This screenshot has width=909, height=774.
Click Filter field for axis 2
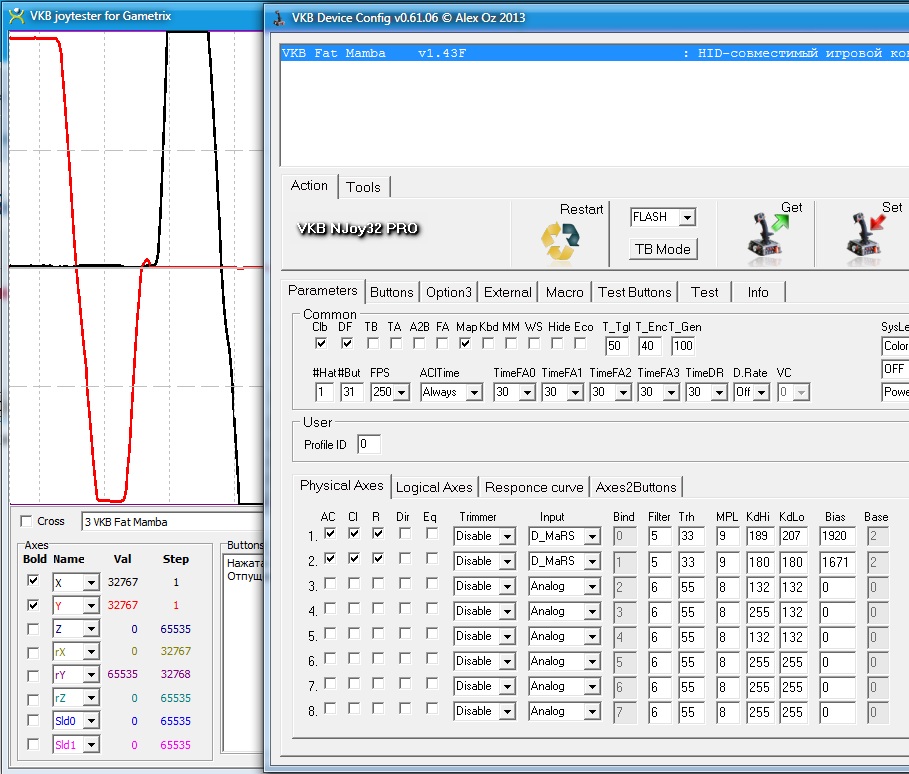[660, 561]
